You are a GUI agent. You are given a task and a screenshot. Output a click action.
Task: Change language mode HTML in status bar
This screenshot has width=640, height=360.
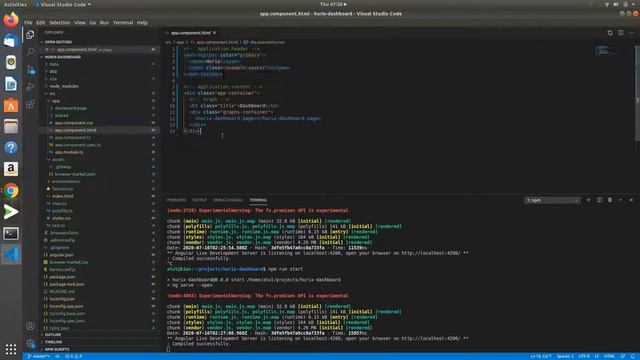609,356
